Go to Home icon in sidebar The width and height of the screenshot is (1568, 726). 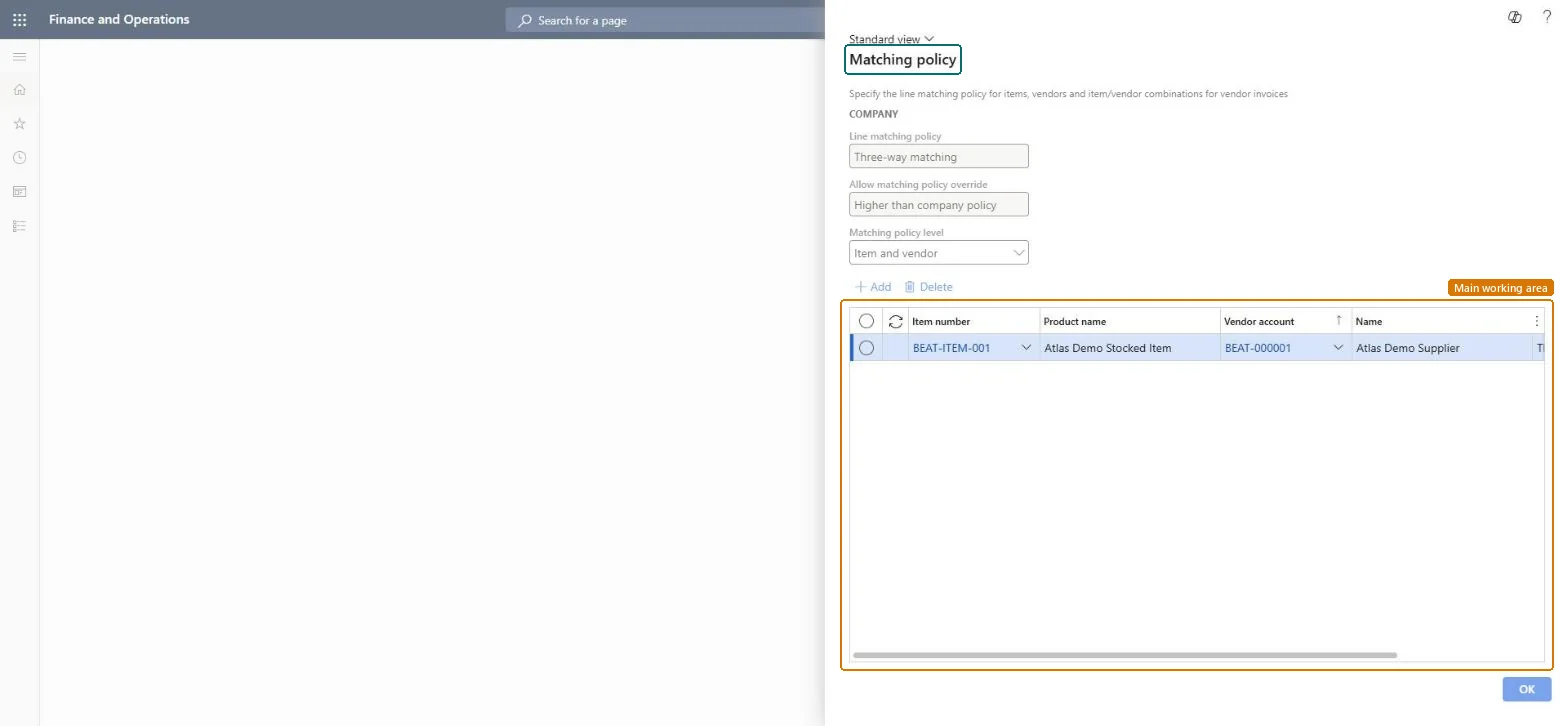[x=19, y=90]
